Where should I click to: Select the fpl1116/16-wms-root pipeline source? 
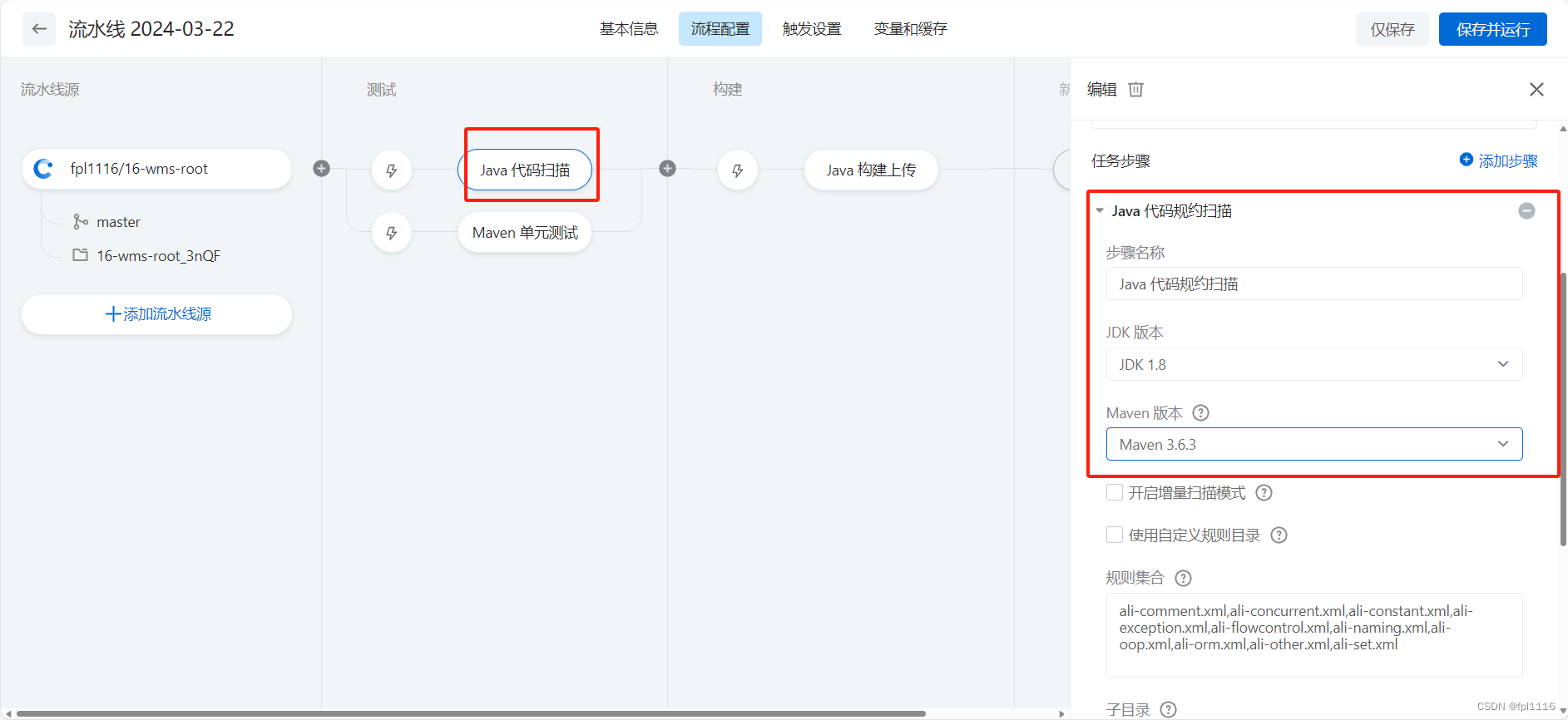pyautogui.click(x=156, y=169)
